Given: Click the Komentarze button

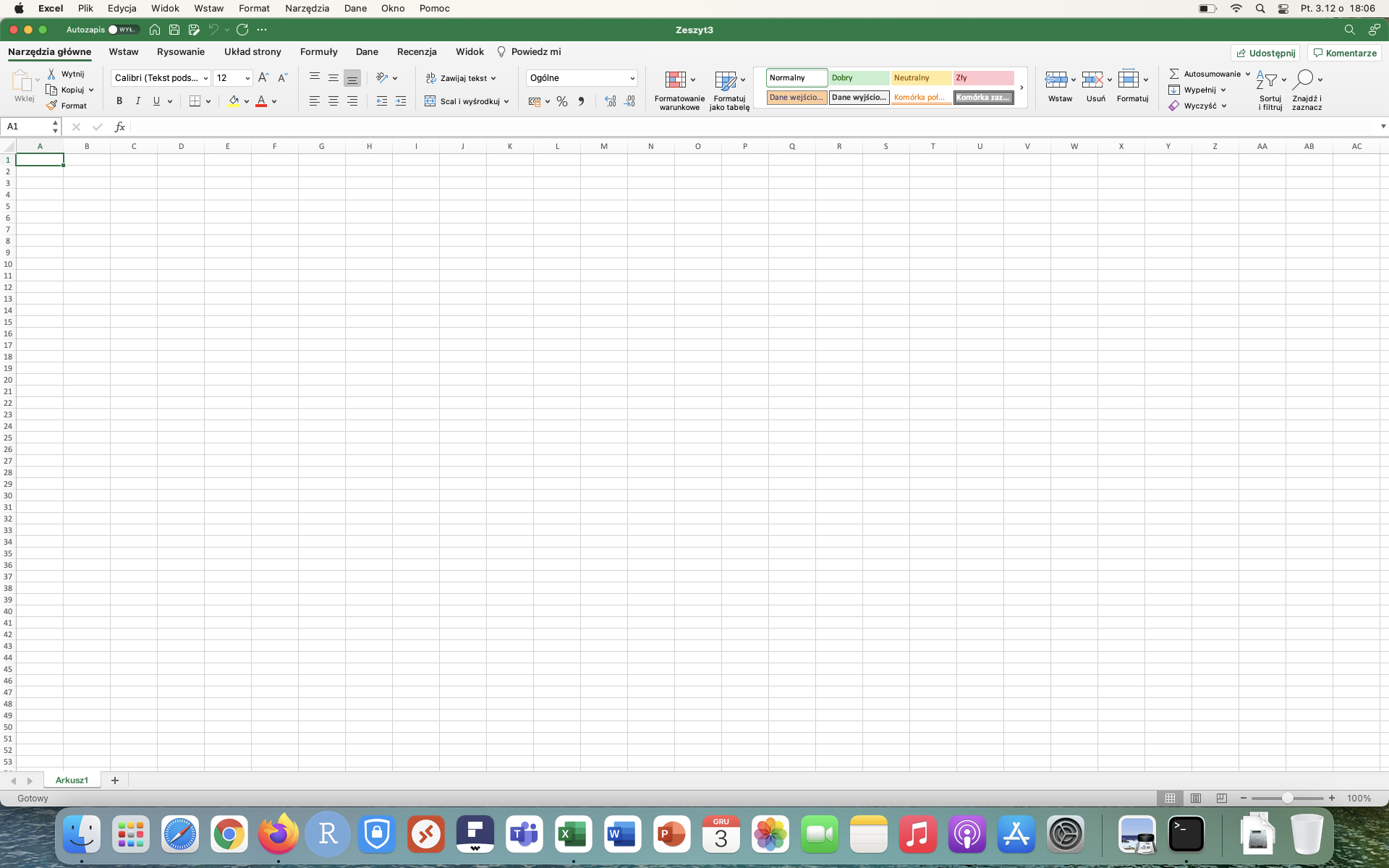Looking at the screenshot, I should 1344,53.
